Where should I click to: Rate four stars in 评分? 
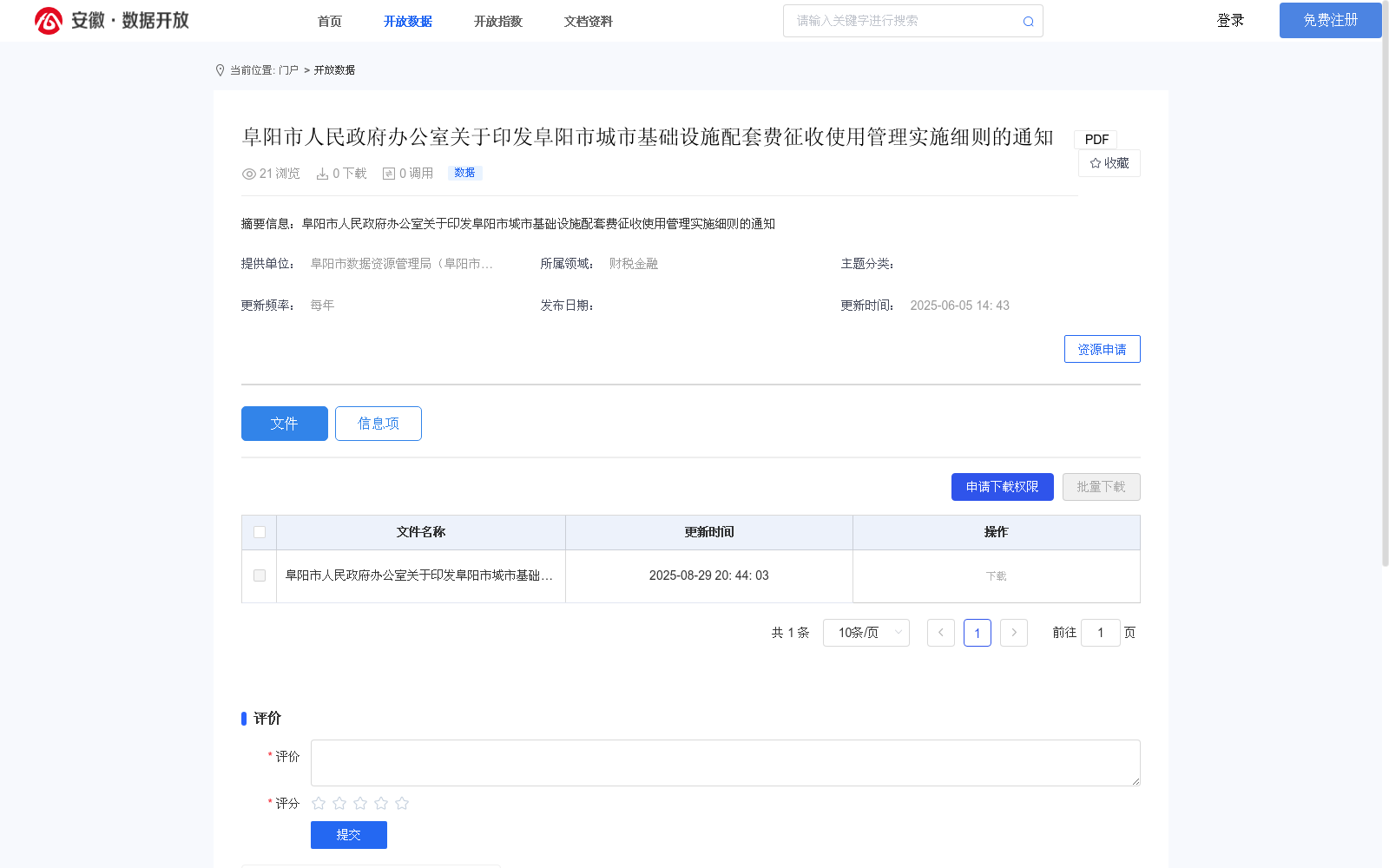(381, 803)
